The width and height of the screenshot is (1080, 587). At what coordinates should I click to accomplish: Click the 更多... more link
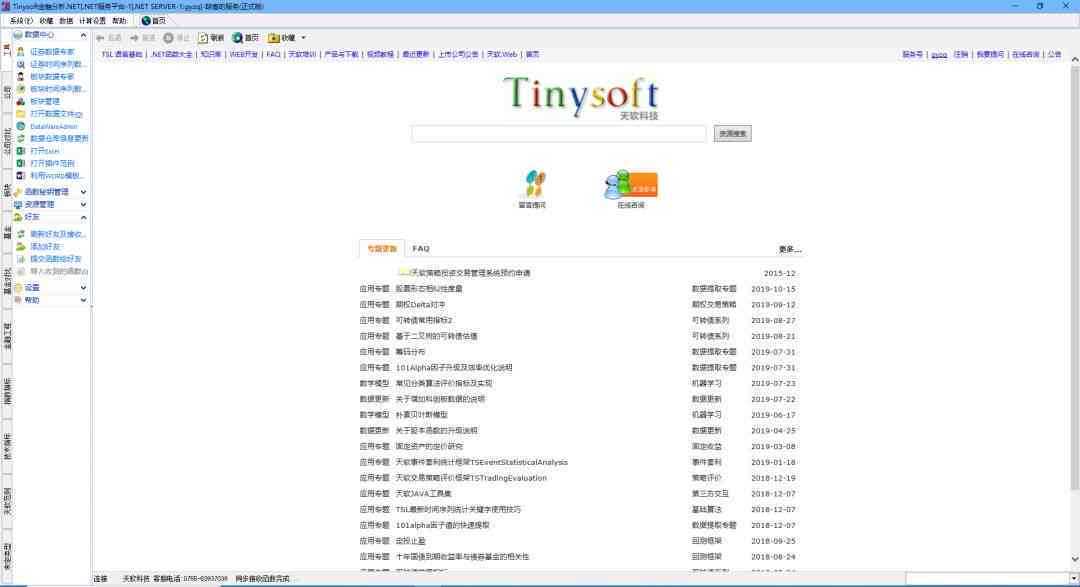[x=790, y=249]
